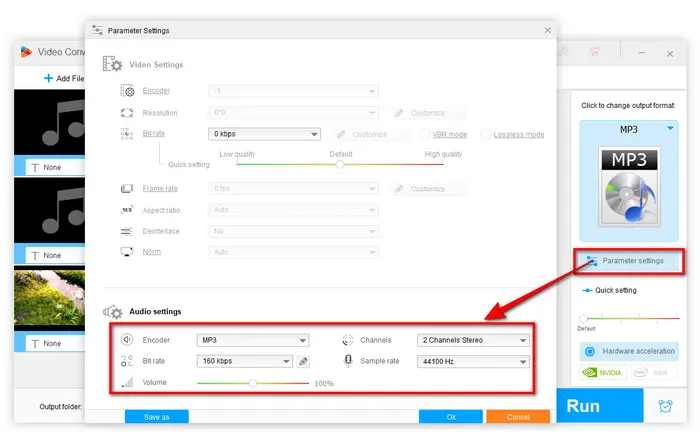Open the audio Encoder MP3 dropdown

[253, 340]
